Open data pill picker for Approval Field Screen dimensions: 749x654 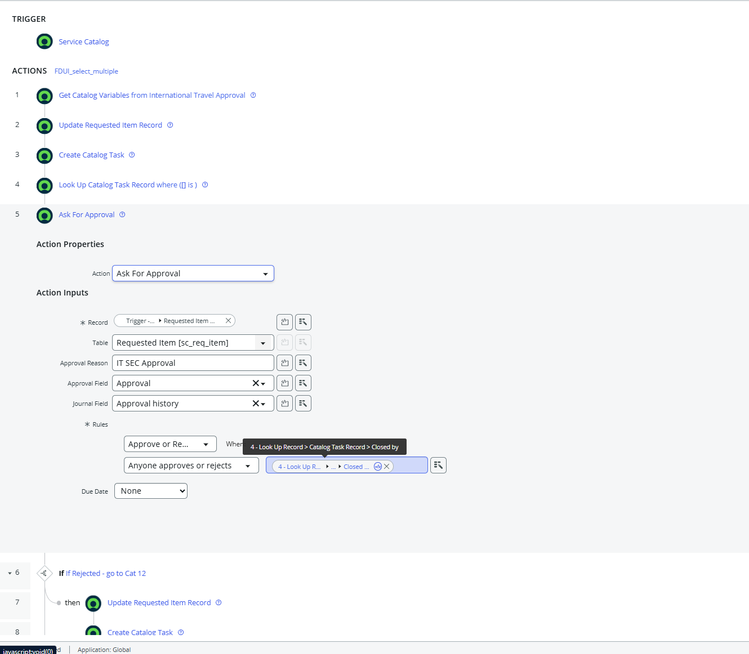(x=303, y=383)
